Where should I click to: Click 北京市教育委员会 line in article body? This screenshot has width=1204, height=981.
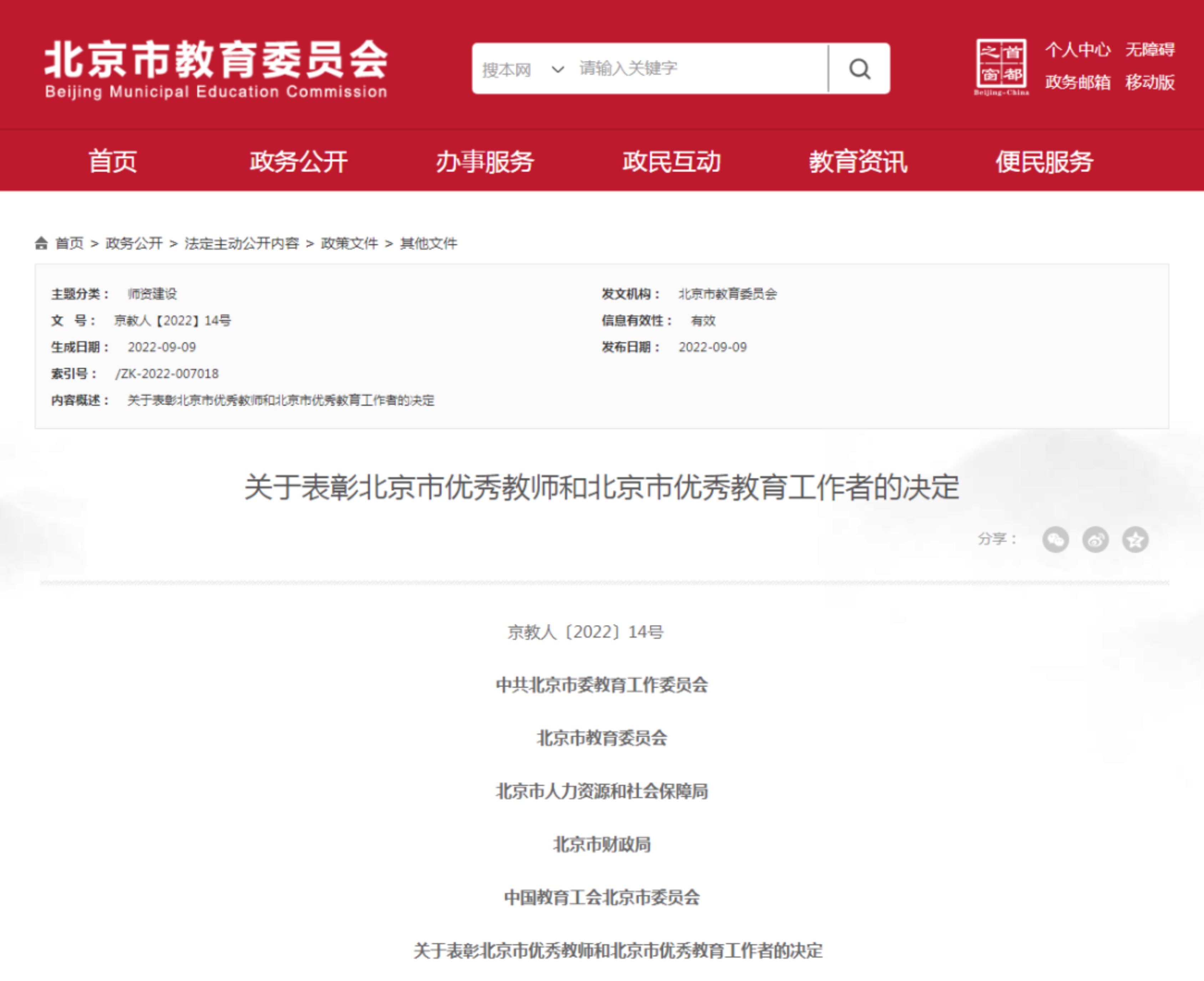point(602,738)
